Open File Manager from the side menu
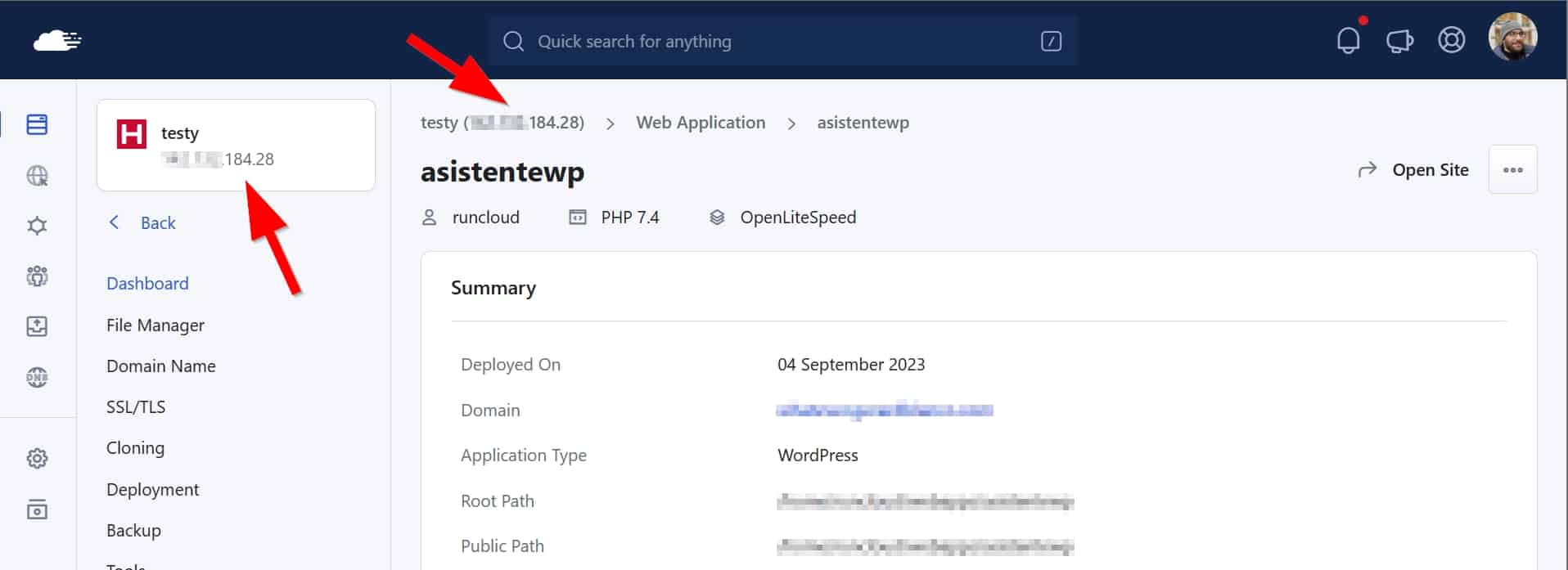1568x570 pixels. point(155,325)
